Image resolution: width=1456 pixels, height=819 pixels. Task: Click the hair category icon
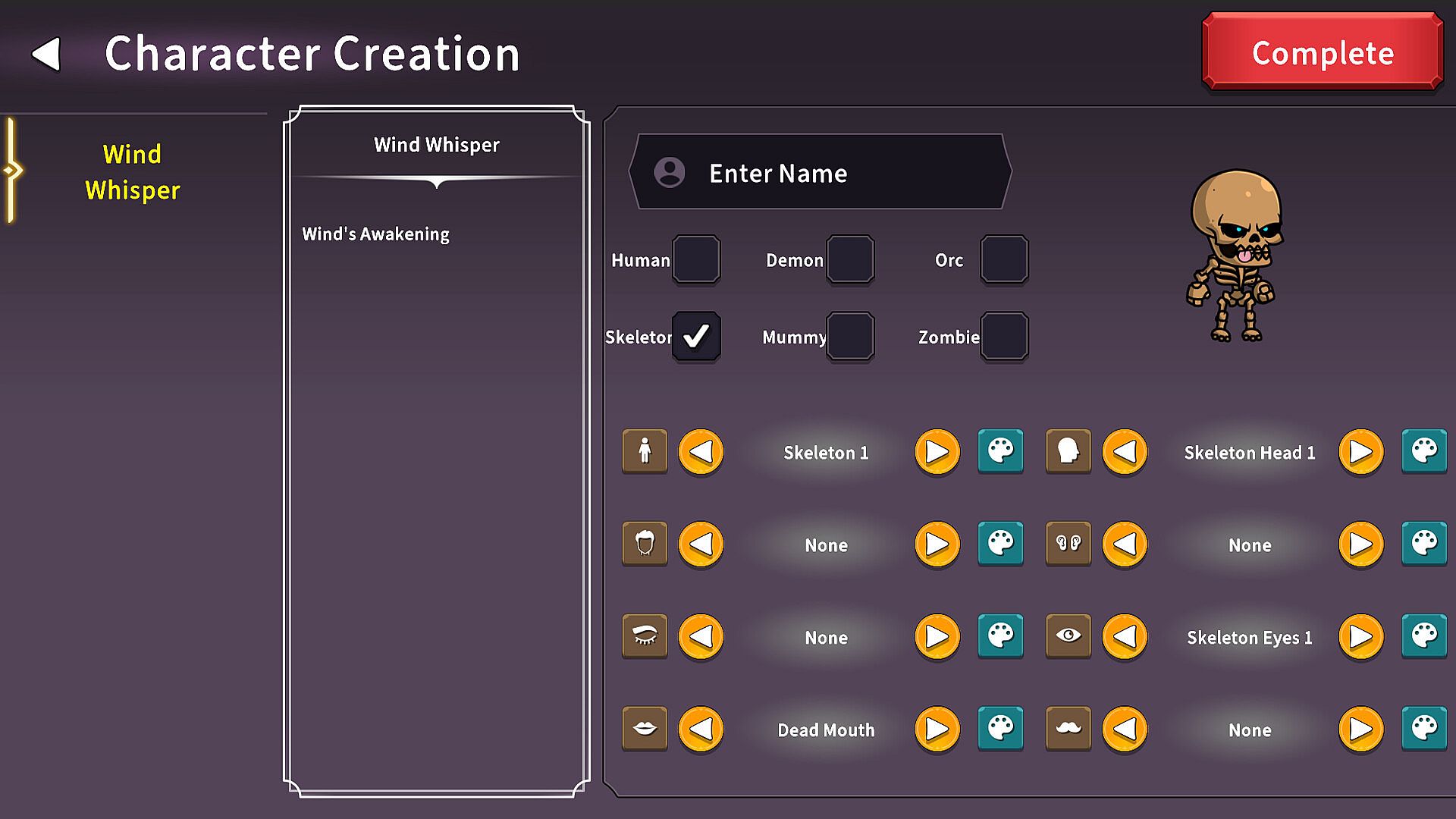pos(645,544)
